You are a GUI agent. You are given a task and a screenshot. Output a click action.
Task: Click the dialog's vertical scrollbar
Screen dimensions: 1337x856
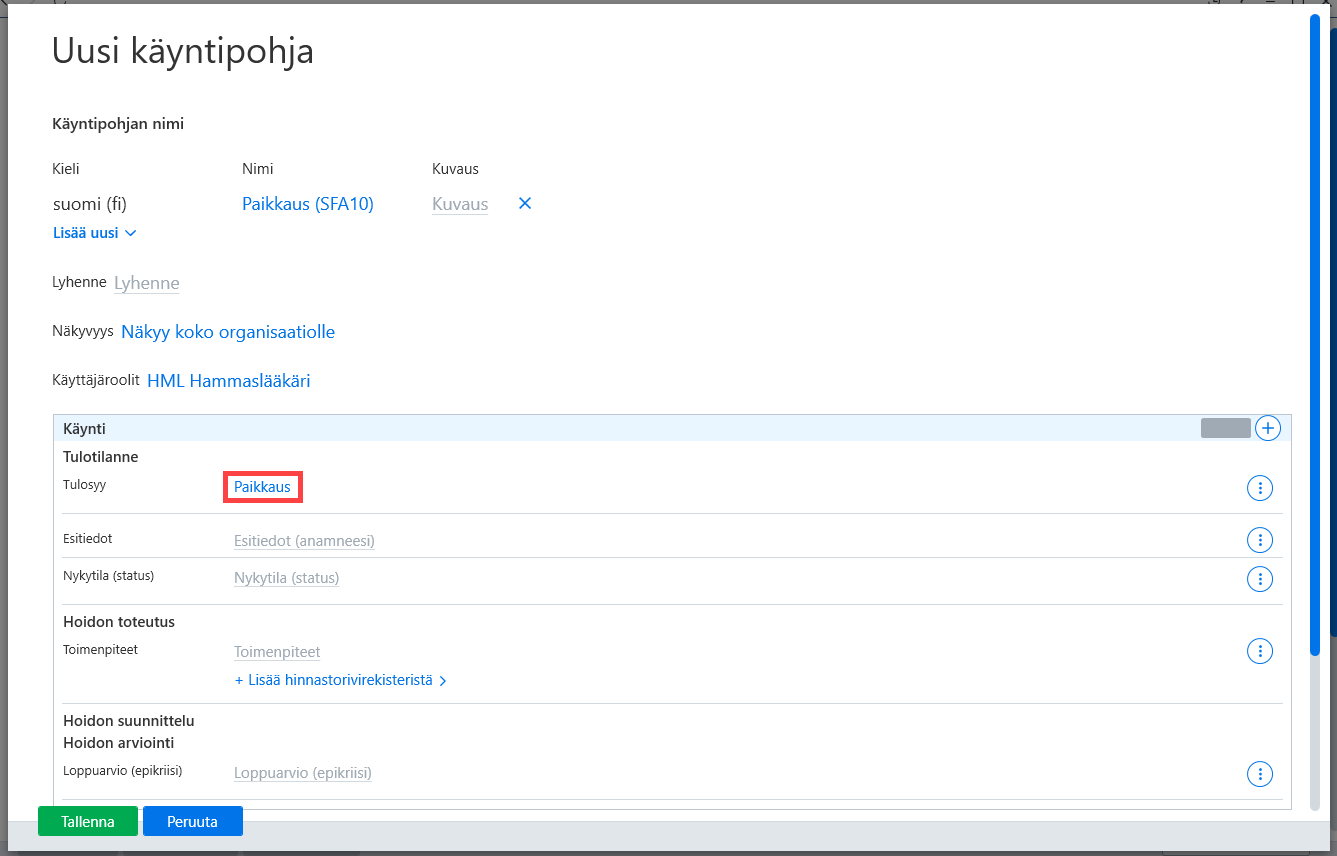pos(1316,335)
